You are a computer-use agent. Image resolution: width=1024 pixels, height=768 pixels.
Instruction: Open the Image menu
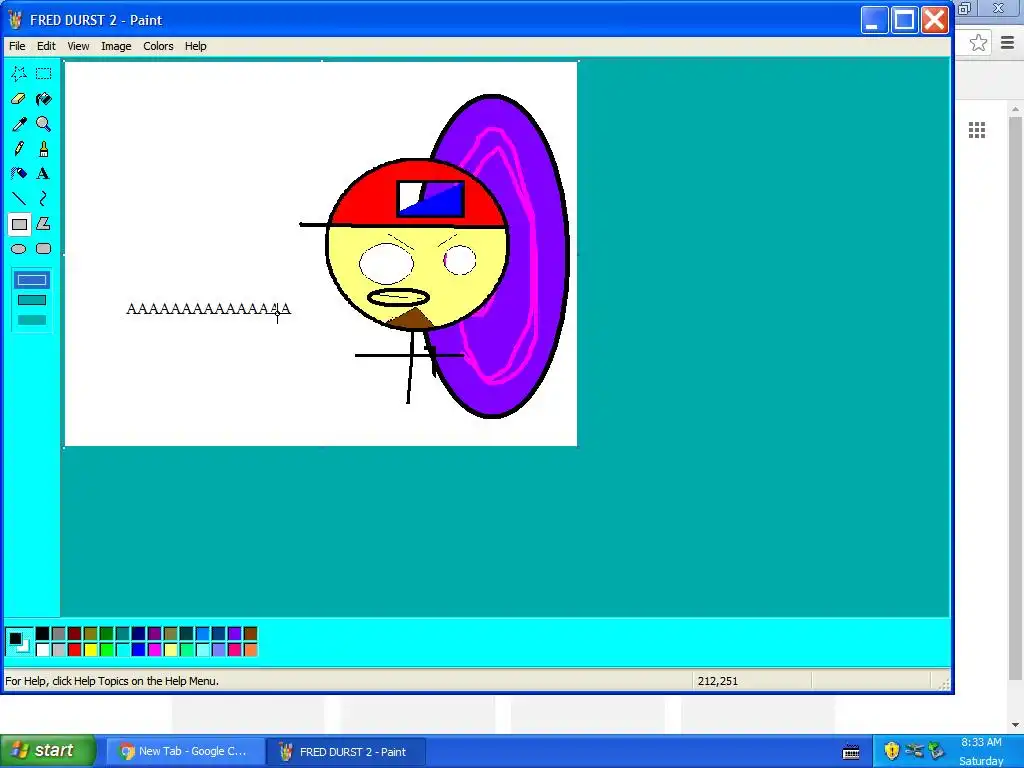[x=116, y=46]
